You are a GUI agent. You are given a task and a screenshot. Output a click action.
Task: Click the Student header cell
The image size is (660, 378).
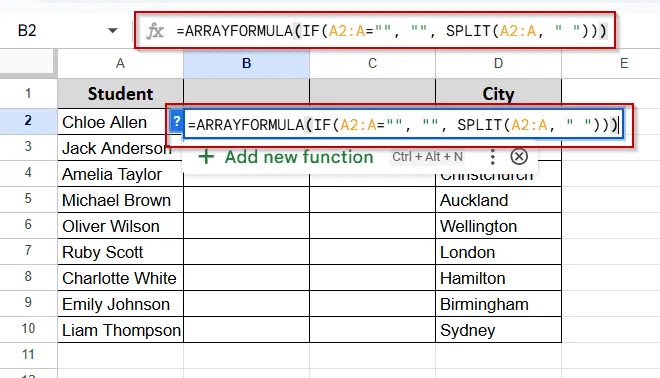click(120, 93)
